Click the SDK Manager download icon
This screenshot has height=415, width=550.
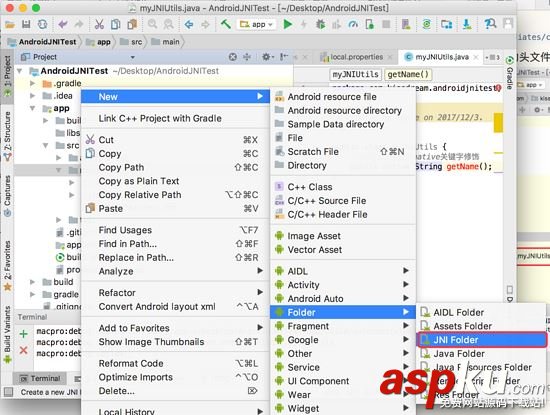tap(467, 24)
